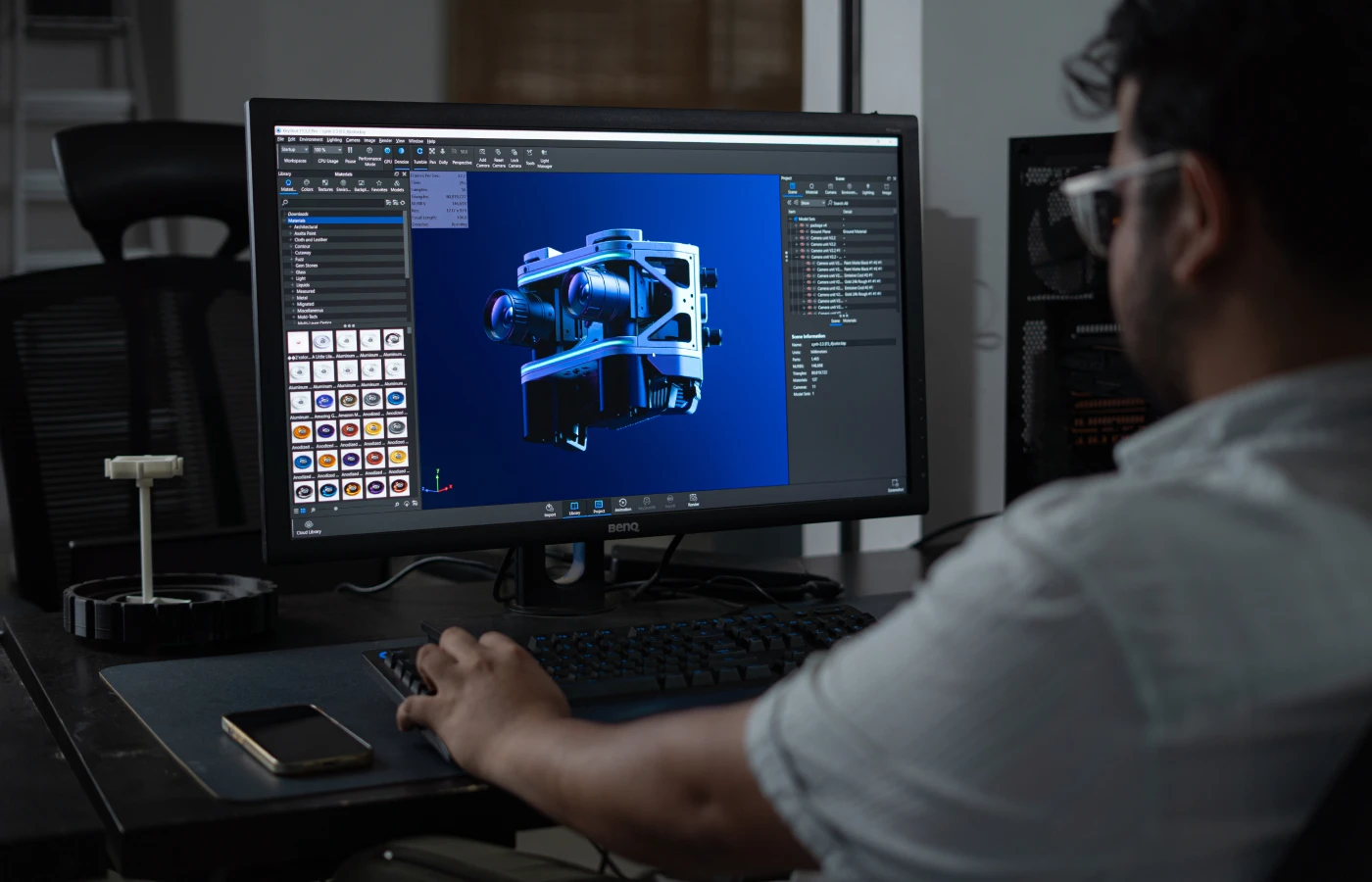Toggle the Library panel from bottom toolbar
Viewport: 1372px width, 882px height.
pos(574,509)
